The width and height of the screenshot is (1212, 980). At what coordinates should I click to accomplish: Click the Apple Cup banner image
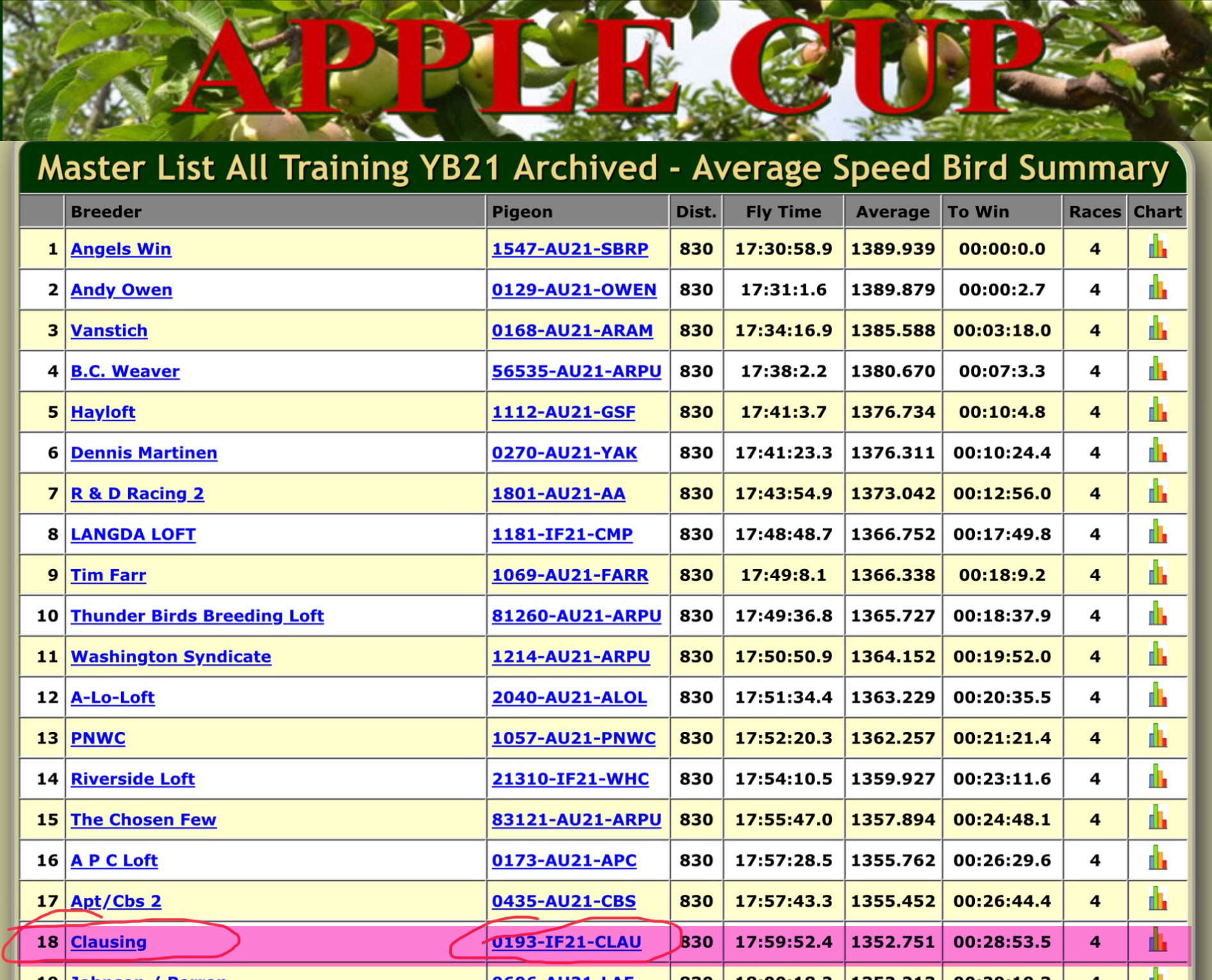[x=606, y=71]
